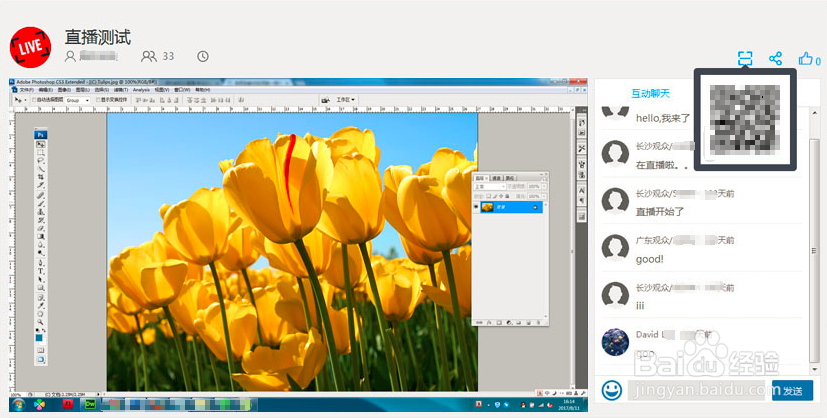The height and width of the screenshot is (418, 827).
Task: Click the viewers count icon showing 33
Action: click(149, 56)
